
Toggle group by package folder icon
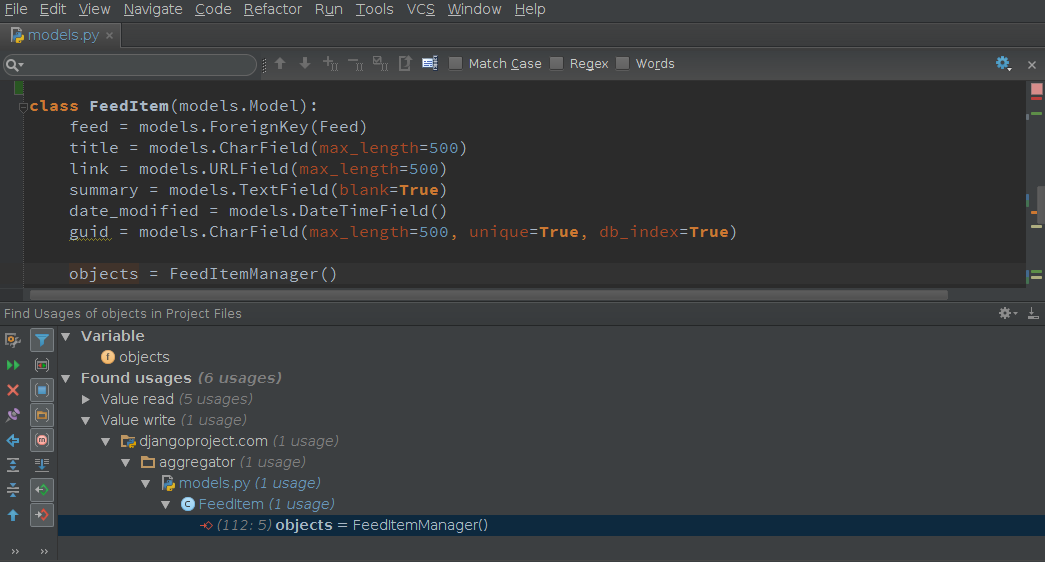pos(41,415)
